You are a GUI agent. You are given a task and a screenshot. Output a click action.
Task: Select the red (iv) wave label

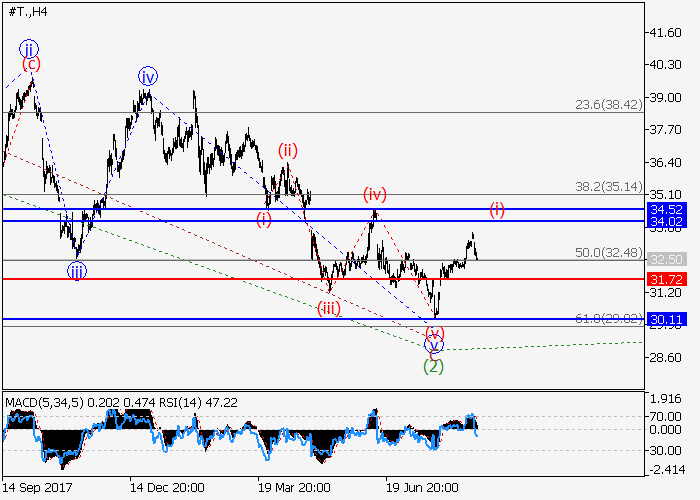click(x=374, y=193)
